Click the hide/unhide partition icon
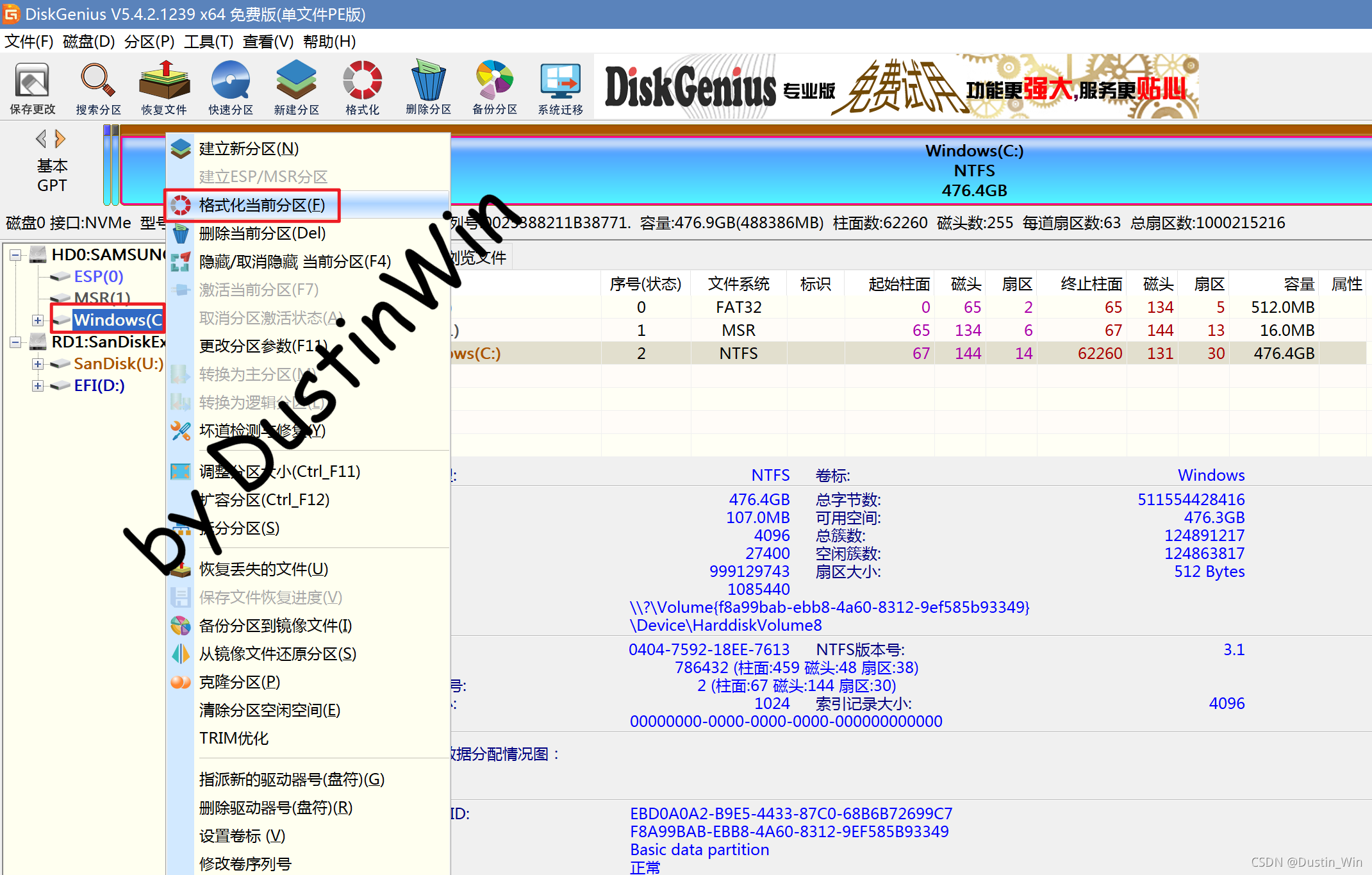This screenshot has height=875, width=1372. click(x=181, y=262)
